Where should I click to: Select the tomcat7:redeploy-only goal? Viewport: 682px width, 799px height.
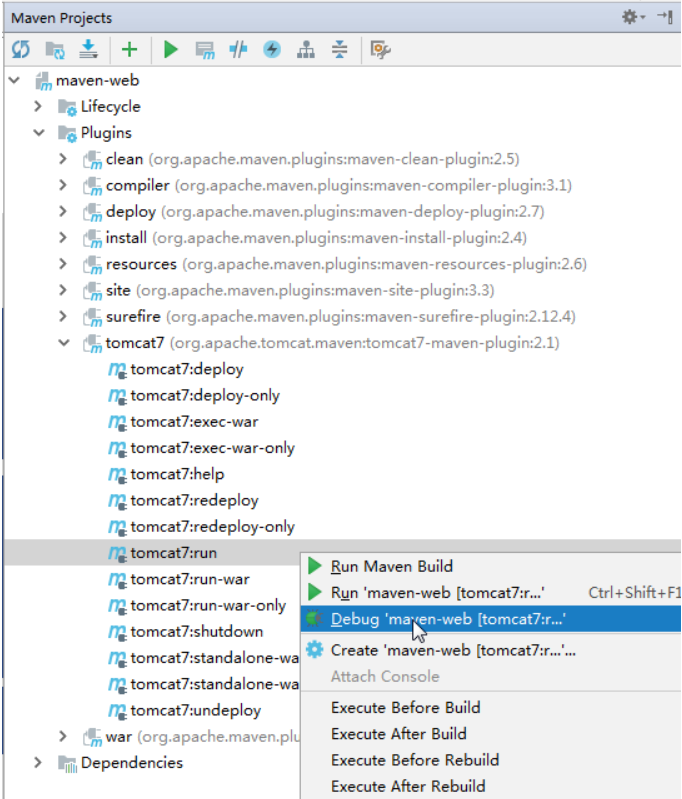tap(213, 527)
